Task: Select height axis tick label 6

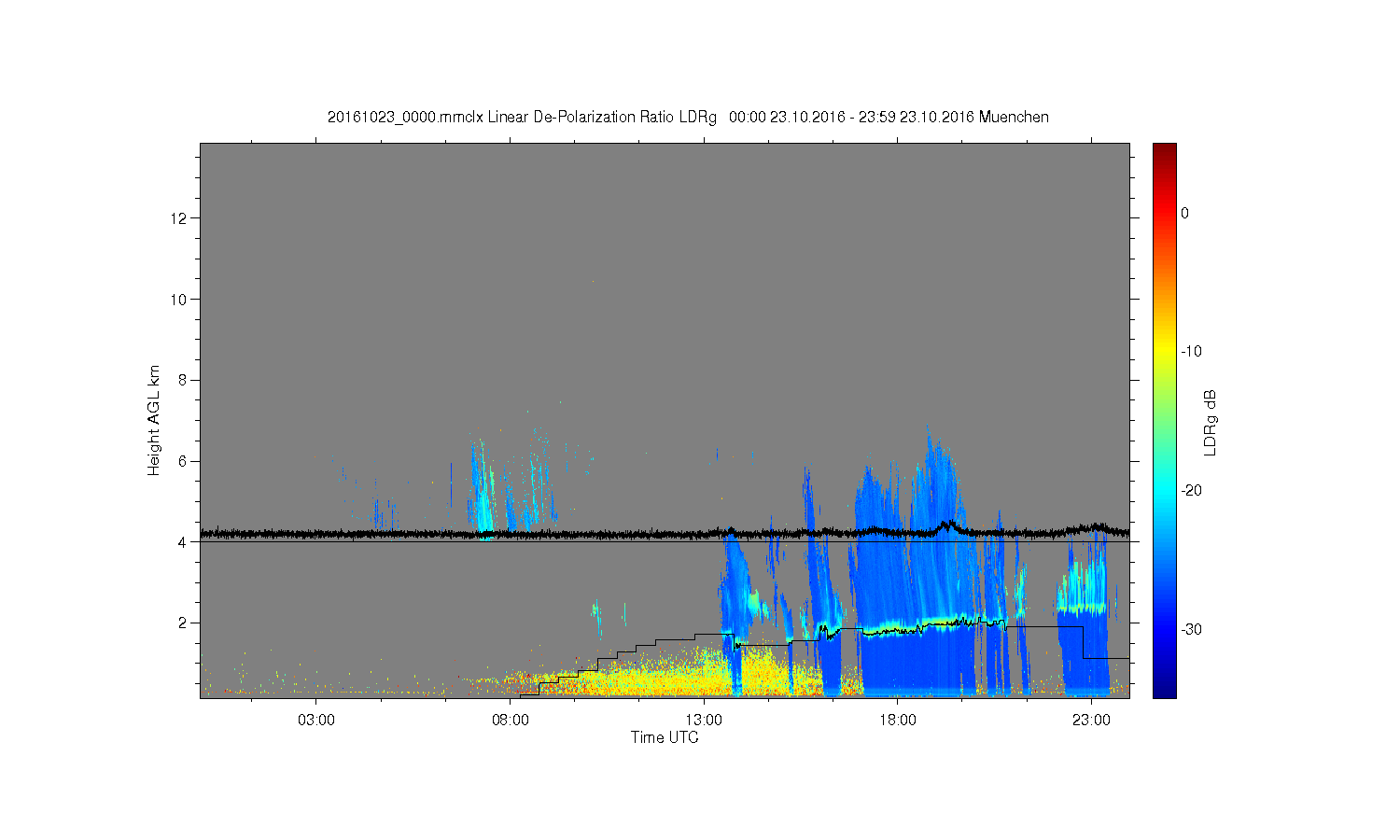Action: coord(184,461)
